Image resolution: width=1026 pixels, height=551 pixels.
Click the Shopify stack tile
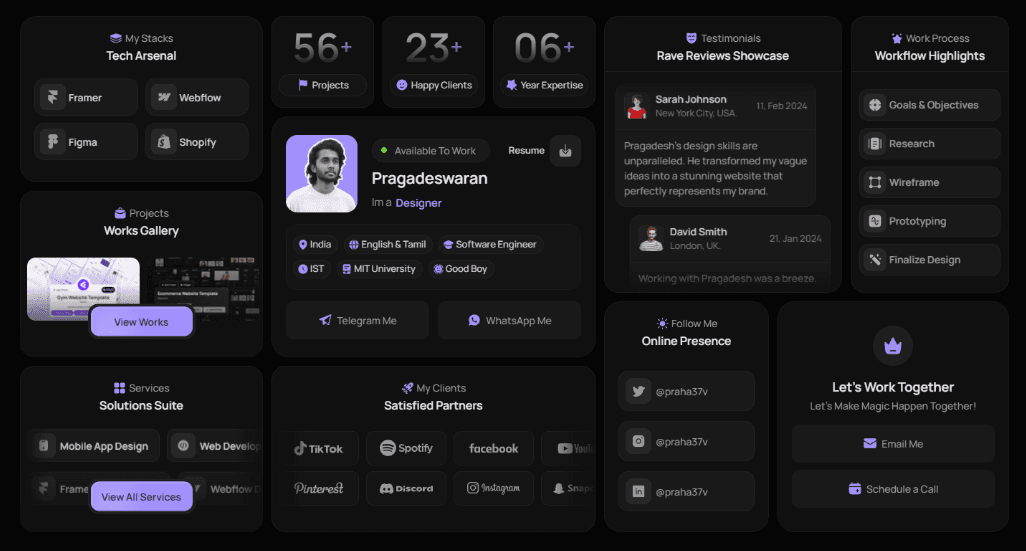[x=197, y=142]
